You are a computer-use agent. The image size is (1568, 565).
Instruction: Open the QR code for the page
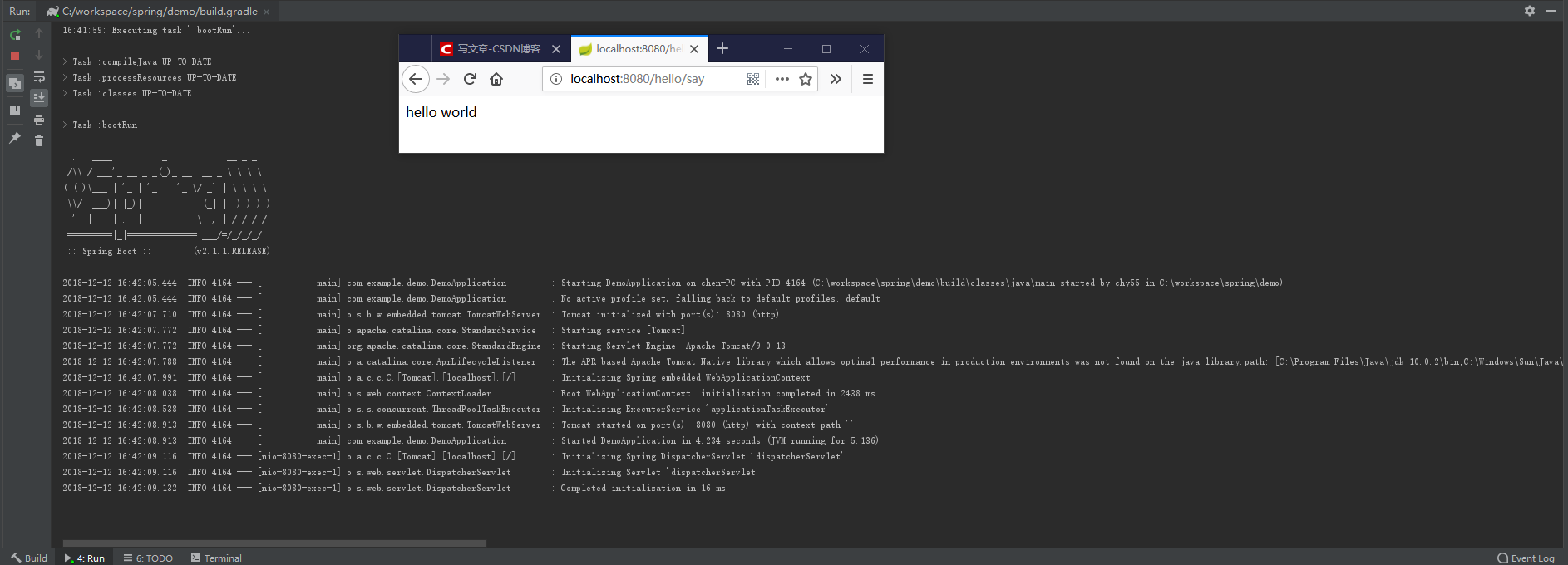(753, 79)
